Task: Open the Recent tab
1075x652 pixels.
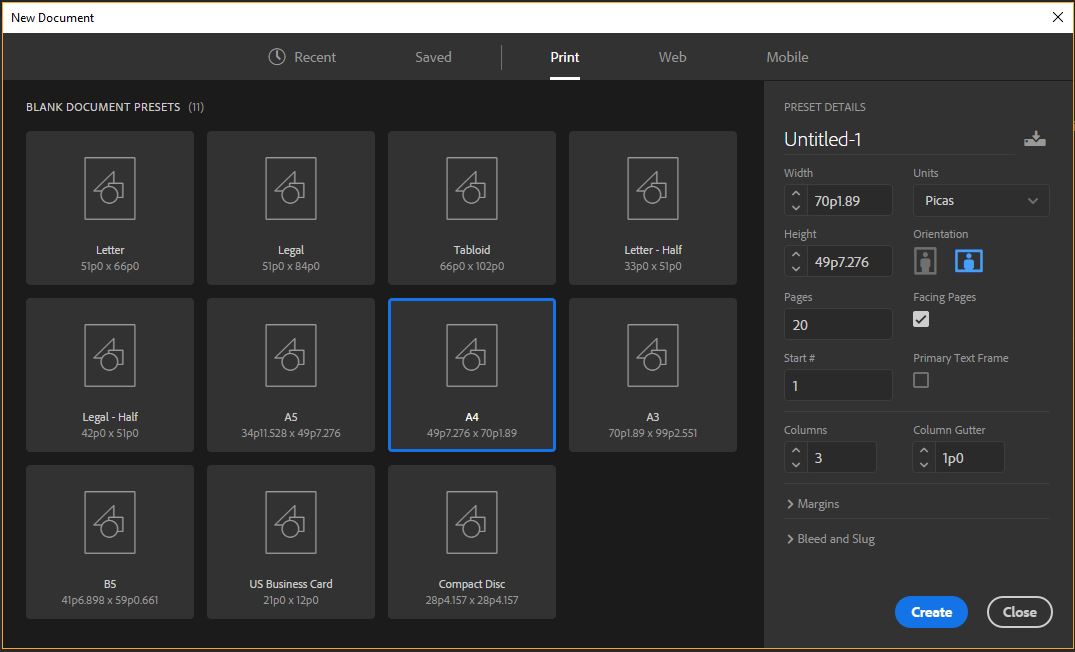Action: (x=302, y=57)
